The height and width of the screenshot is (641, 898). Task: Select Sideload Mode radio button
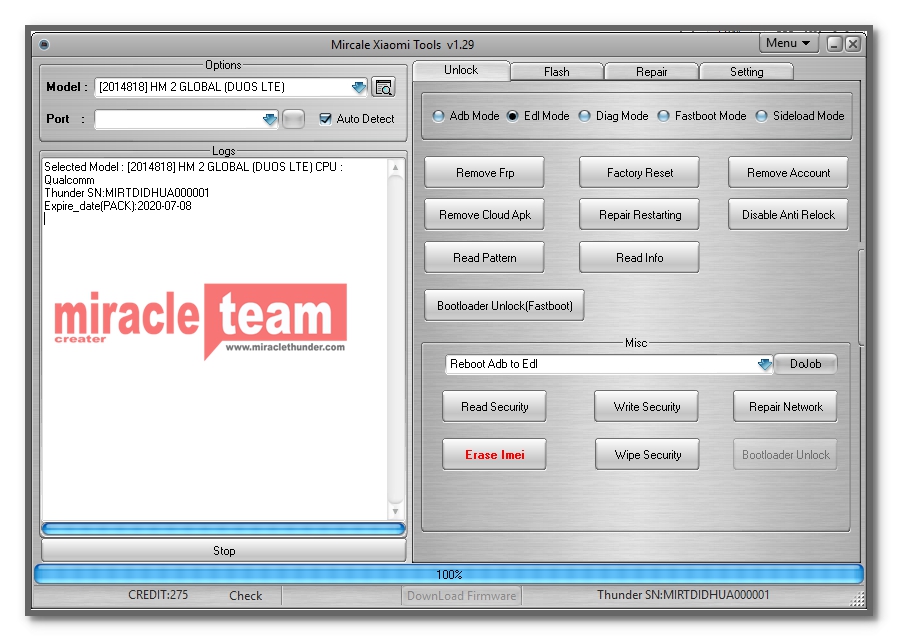click(x=761, y=116)
